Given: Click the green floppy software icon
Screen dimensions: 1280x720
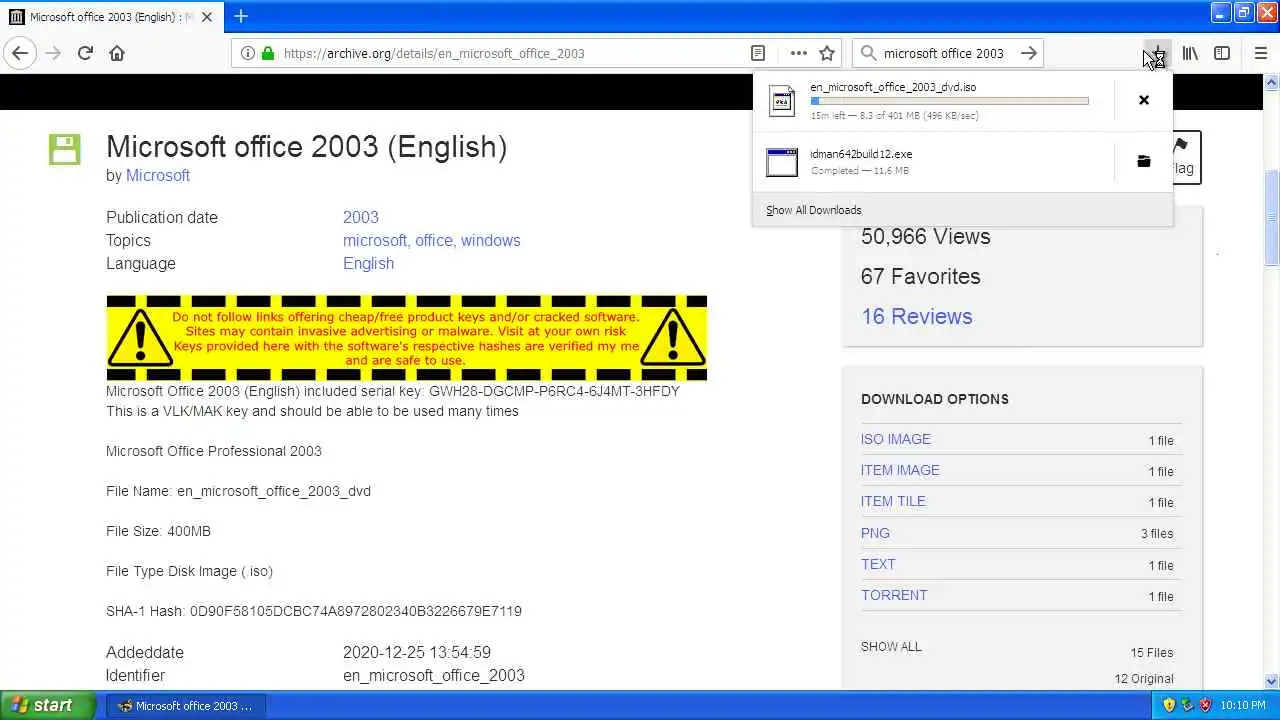Looking at the screenshot, I should click(65, 149).
